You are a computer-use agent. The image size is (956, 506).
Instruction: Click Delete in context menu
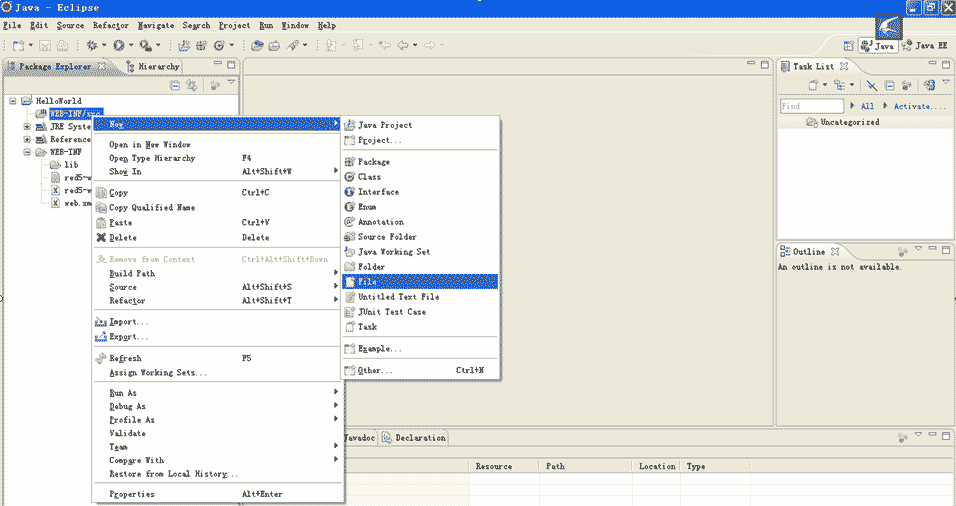coord(217,238)
